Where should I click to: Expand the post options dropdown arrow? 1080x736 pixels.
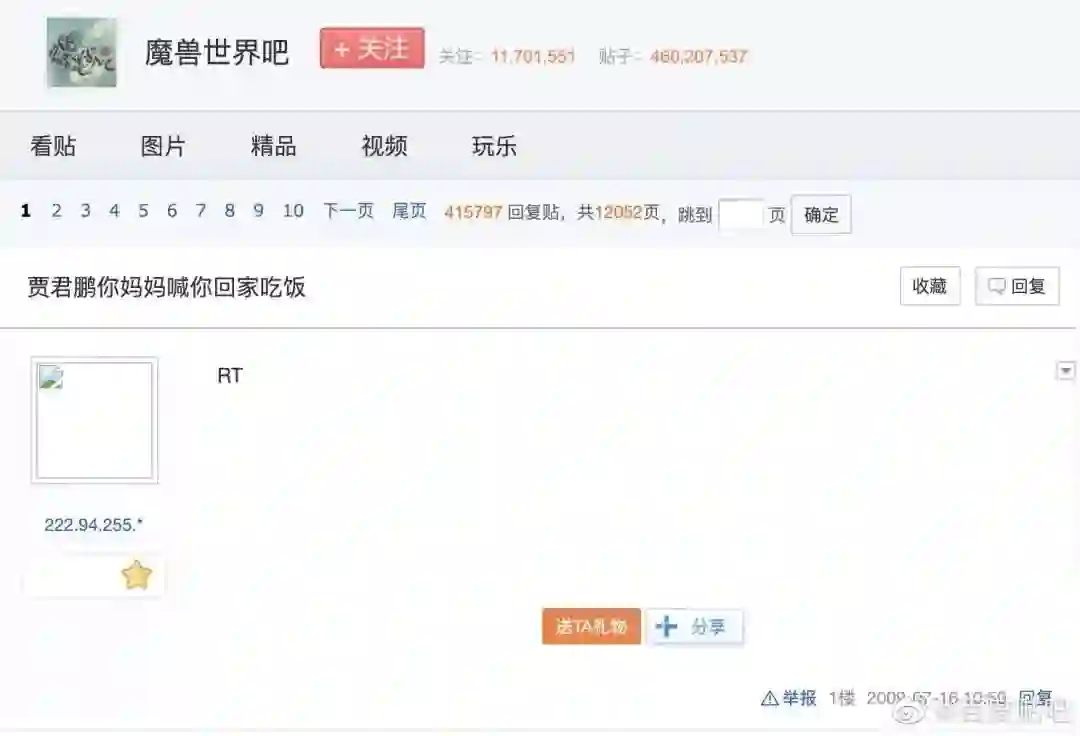[x=1066, y=371]
